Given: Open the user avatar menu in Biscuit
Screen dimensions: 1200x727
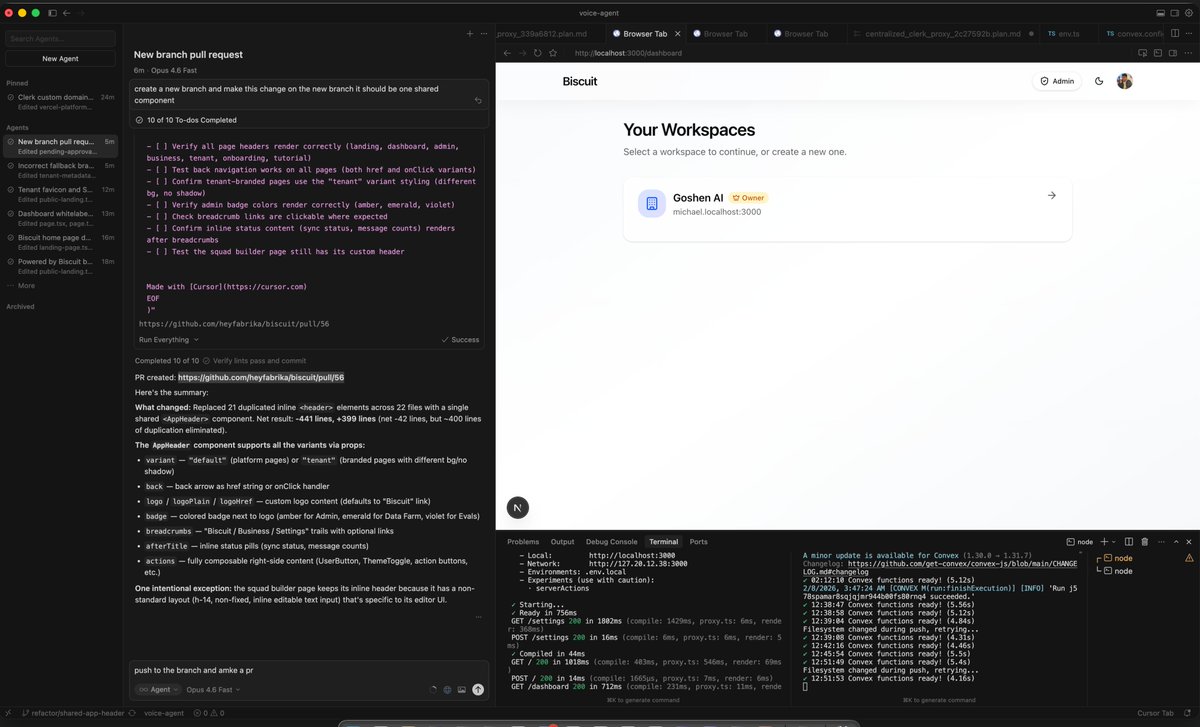Looking at the screenshot, I should coord(1125,81).
